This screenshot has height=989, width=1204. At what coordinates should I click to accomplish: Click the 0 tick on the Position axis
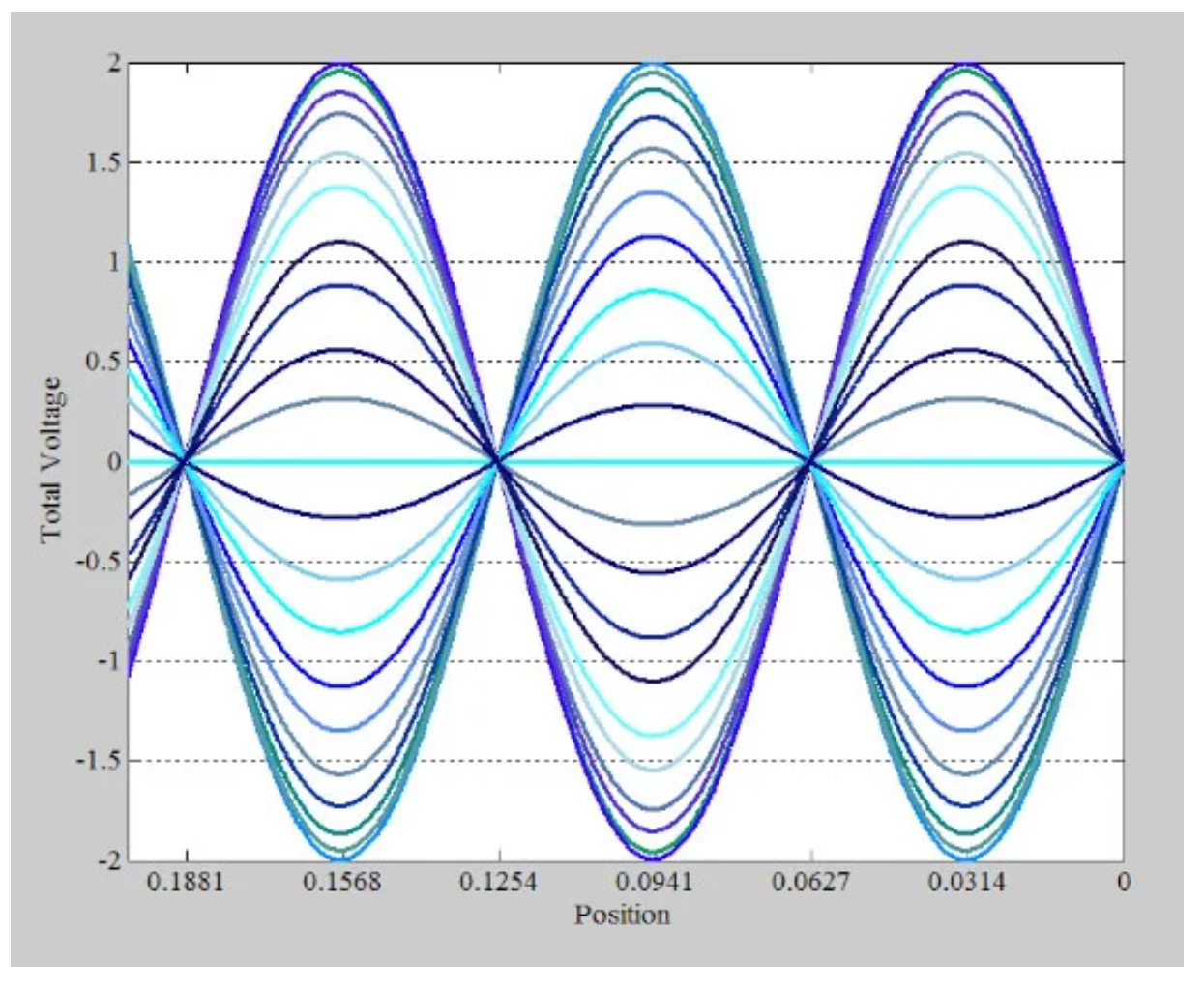pyautogui.click(x=1123, y=882)
